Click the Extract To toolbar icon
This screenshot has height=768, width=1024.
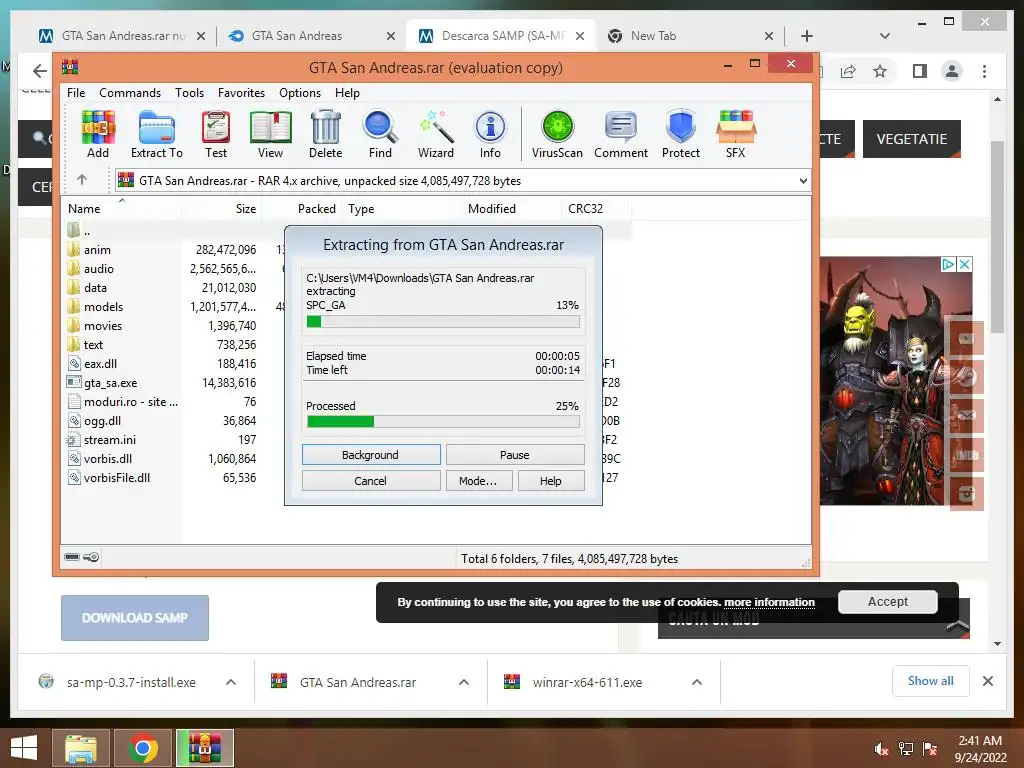pos(157,134)
